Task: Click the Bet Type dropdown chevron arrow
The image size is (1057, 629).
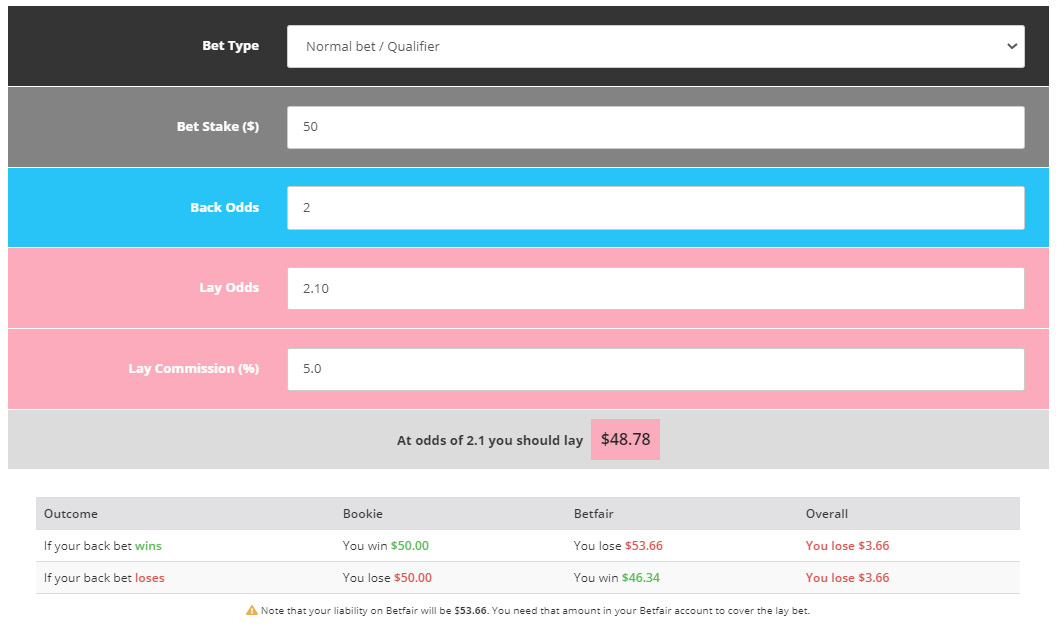Action: tap(1010, 46)
